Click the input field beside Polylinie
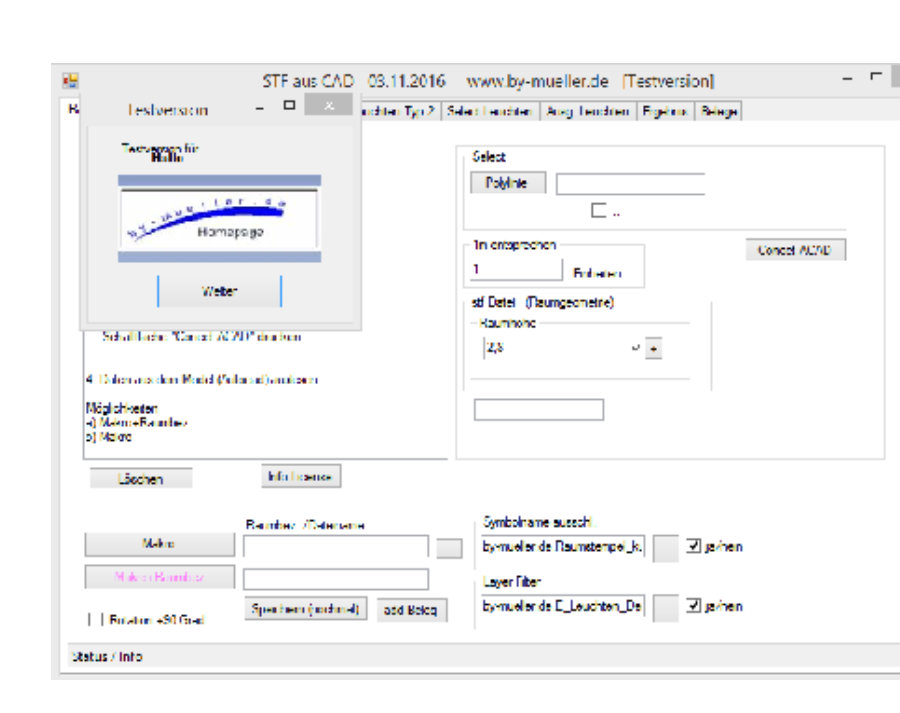900x713 pixels. point(630,184)
